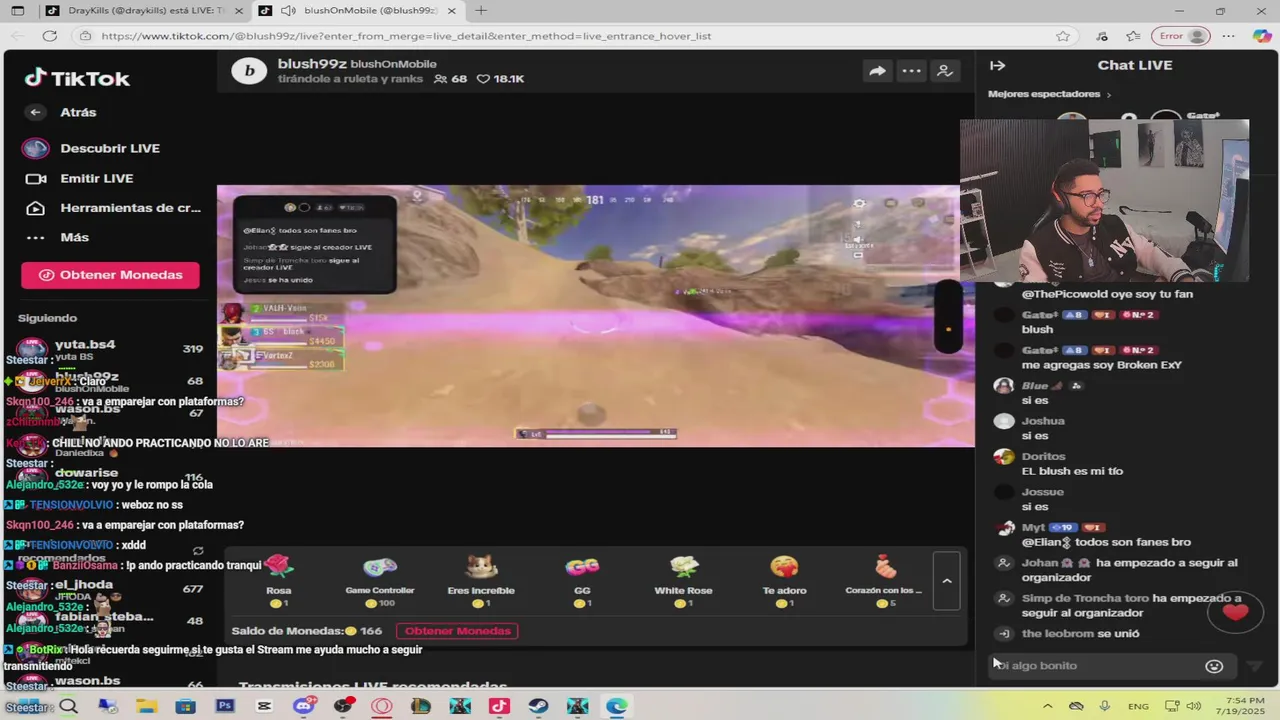Open Windows taskbar search
This screenshot has height=720, width=1280.
coord(68,707)
